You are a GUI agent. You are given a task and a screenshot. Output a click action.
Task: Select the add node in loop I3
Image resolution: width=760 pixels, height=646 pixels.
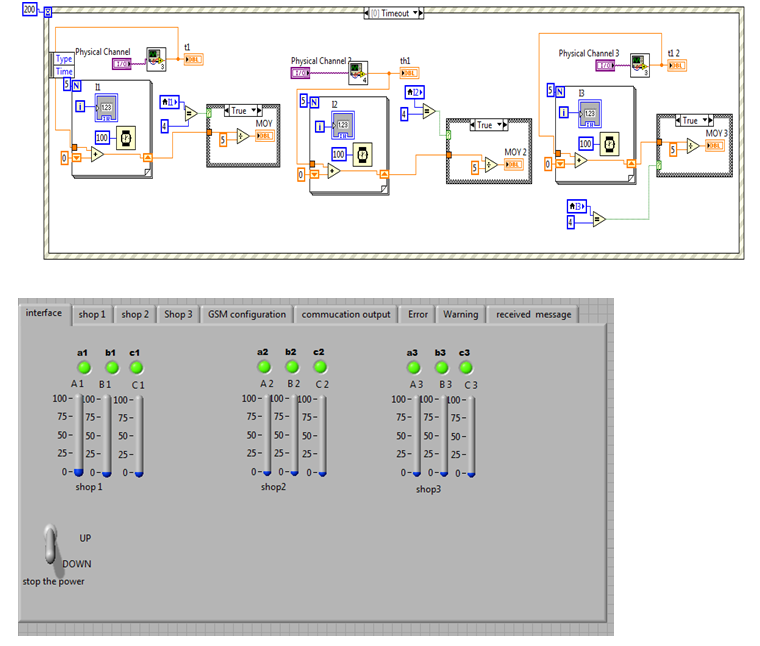pyautogui.click(x=580, y=160)
